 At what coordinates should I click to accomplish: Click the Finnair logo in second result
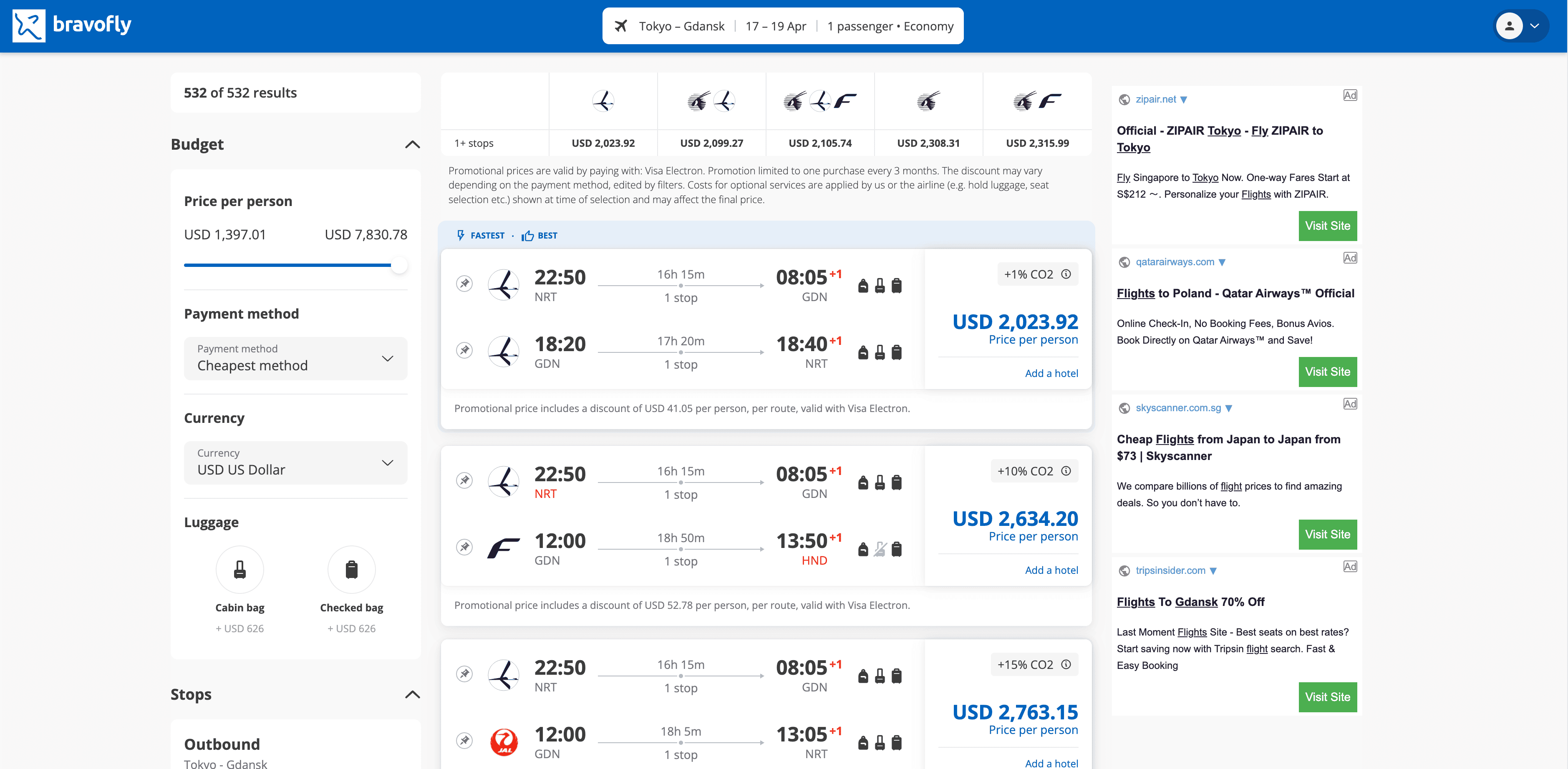[x=504, y=548]
